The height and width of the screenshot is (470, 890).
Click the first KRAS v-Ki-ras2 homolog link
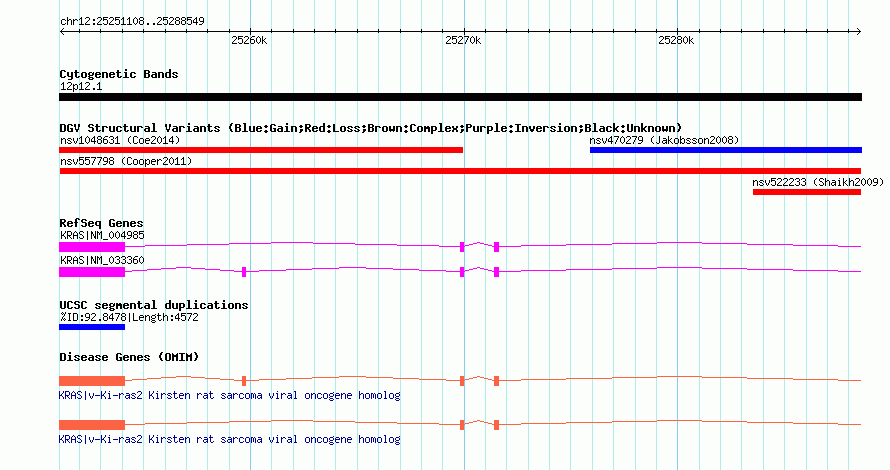(x=229, y=395)
